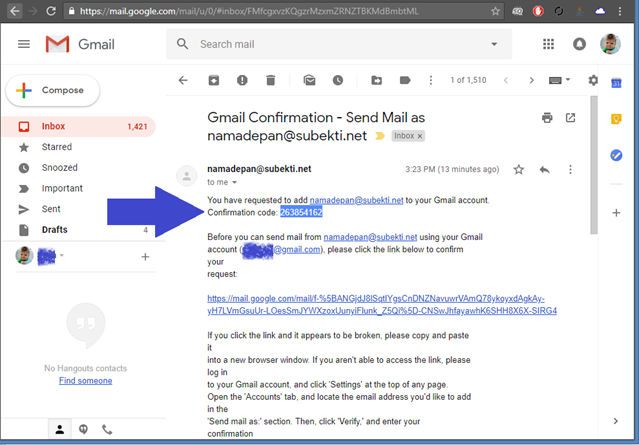Remove the Inbox label from email
This screenshot has width=639, height=445.
(x=420, y=135)
